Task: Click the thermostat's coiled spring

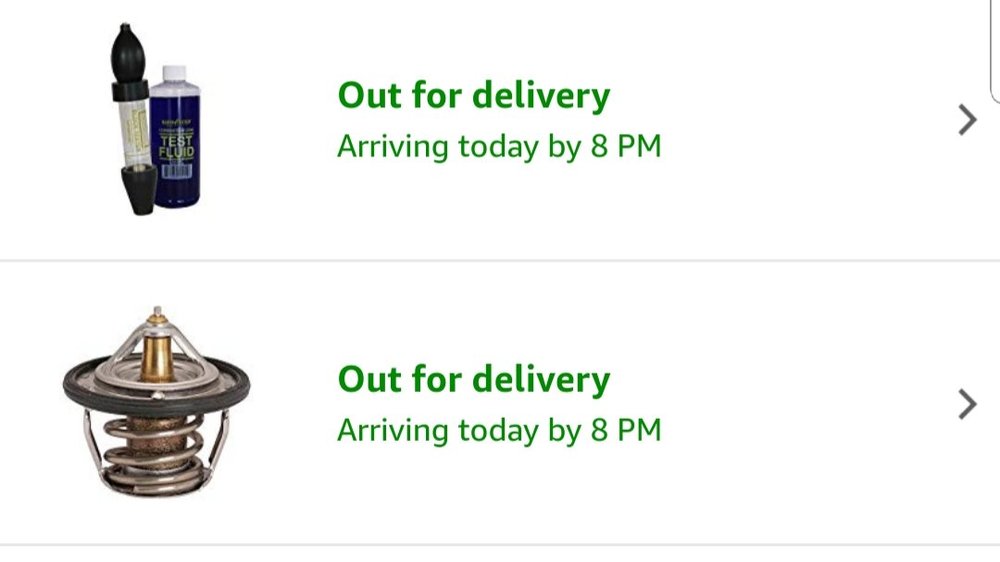Action: point(157,445)
